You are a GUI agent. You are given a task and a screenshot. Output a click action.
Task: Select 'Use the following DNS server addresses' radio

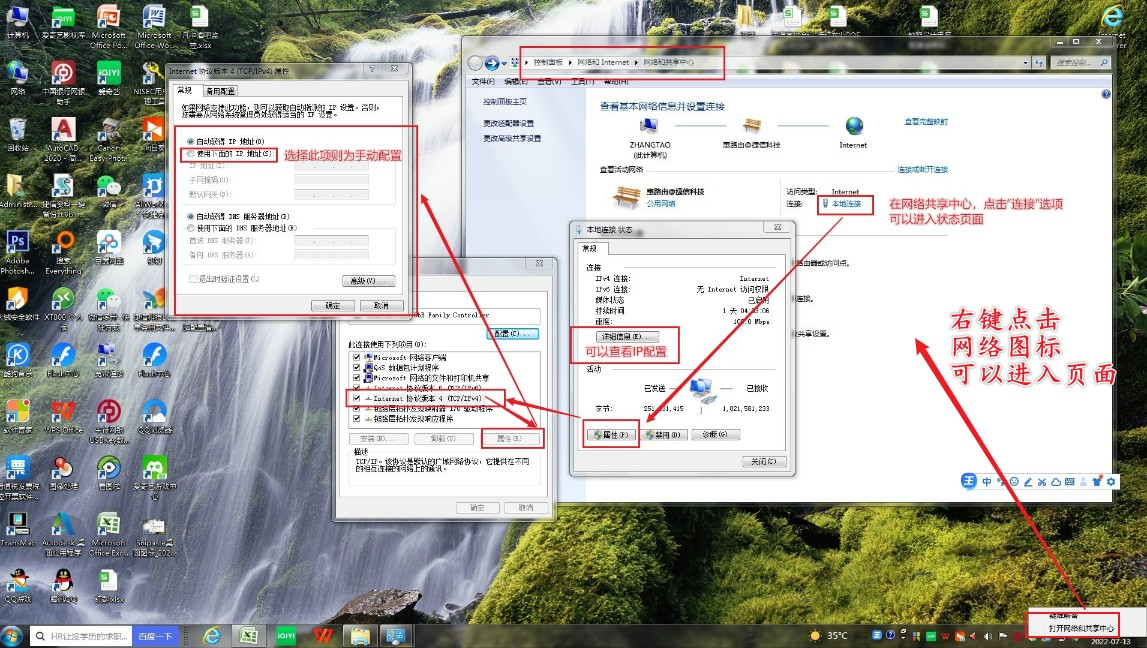(191, 228)
